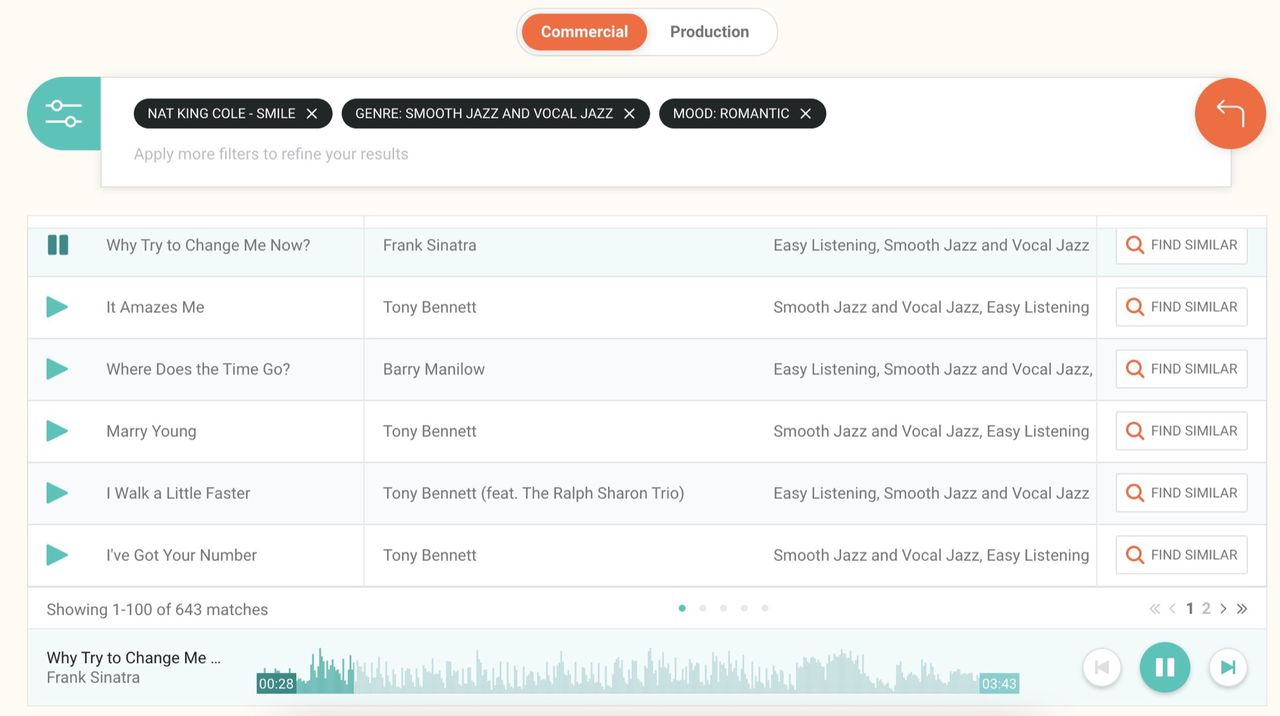Play "I Walk a Little Faster"
Viewport: 1280px width, 716px height.
[57, 492]
